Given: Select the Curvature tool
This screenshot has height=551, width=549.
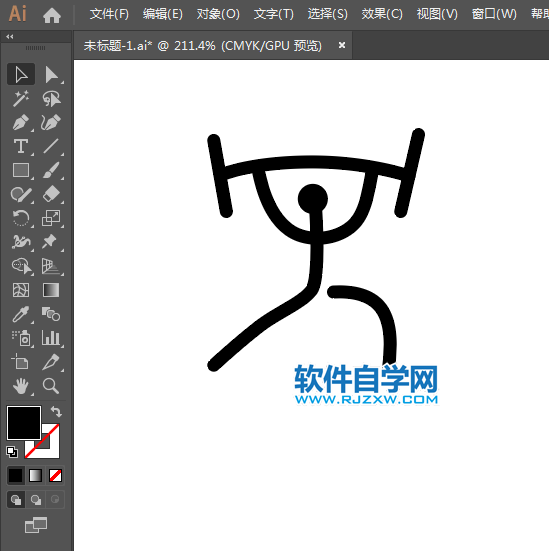Looking at the screenshot, I should point(51,122).
